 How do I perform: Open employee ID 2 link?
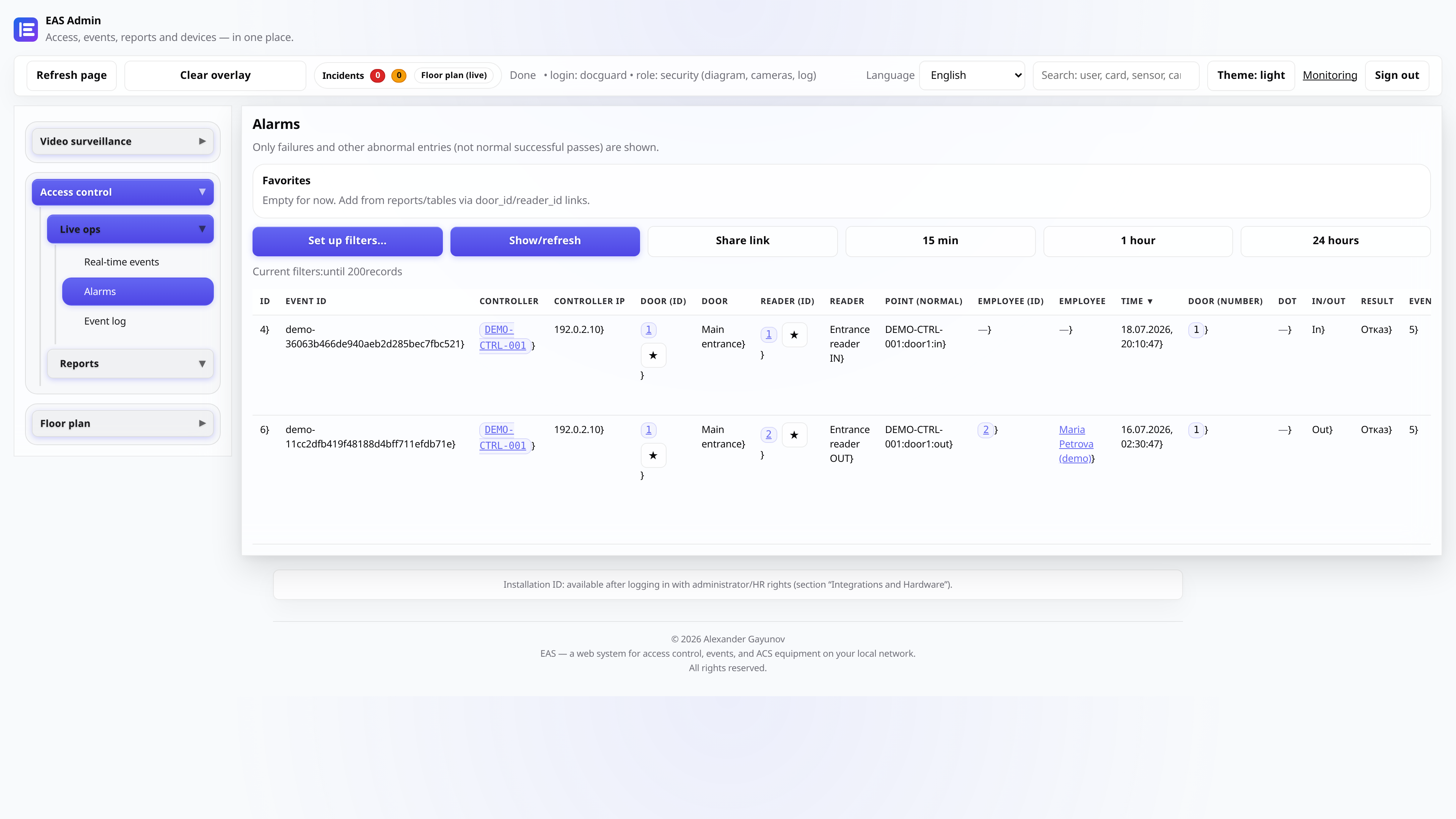click(986, 430)
